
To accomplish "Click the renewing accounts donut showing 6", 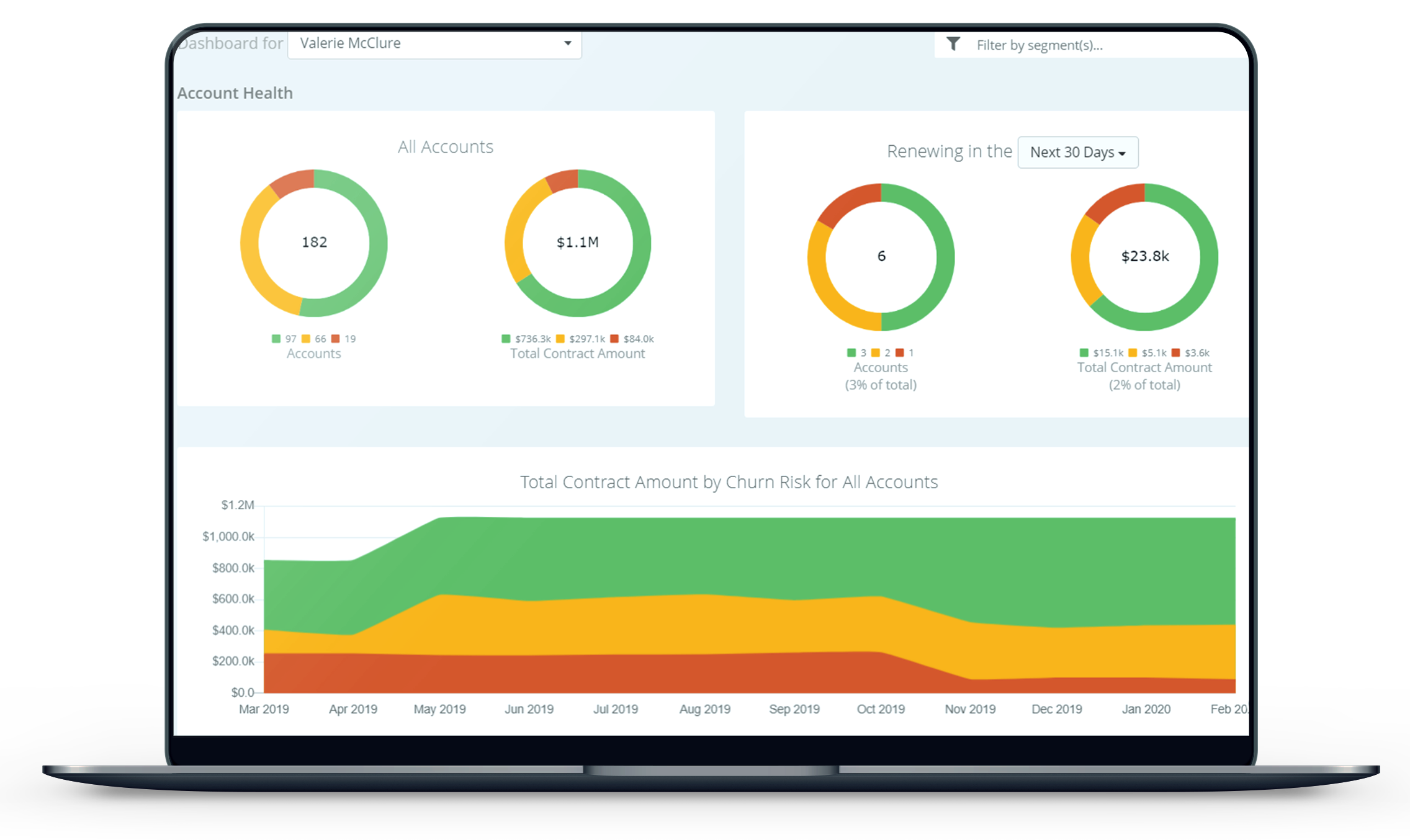I will [x=881, y=257].
